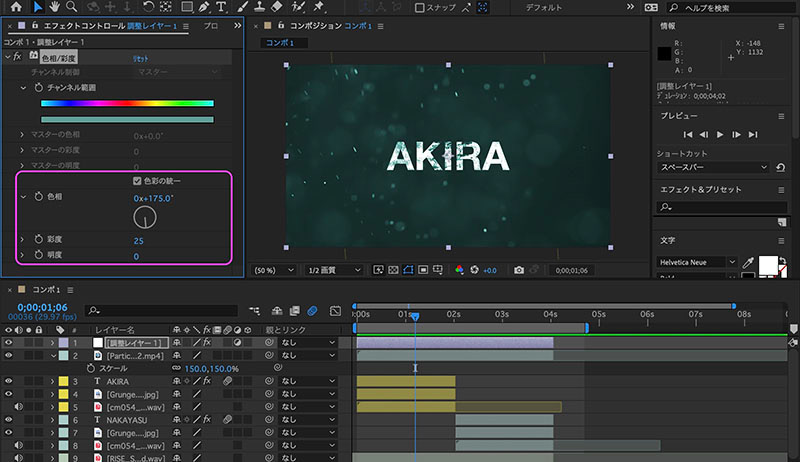Click the reset exposure aperture icon
The width and height of the screenshot is (800, 462).
[x=474, y=270]
